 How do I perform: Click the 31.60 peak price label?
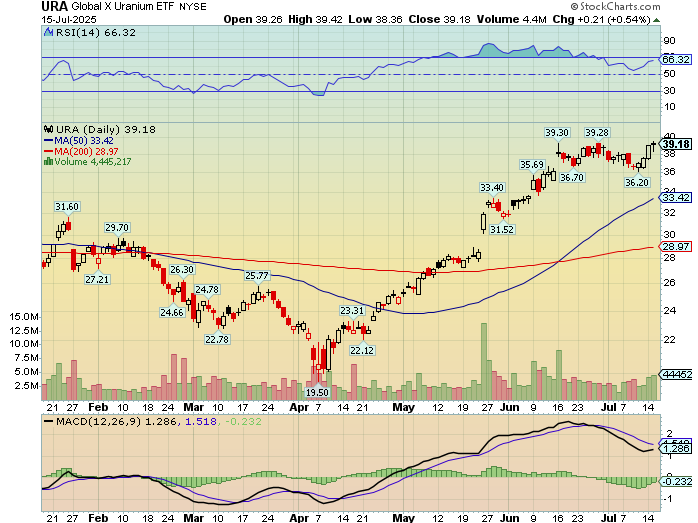[x=67, y=207]
